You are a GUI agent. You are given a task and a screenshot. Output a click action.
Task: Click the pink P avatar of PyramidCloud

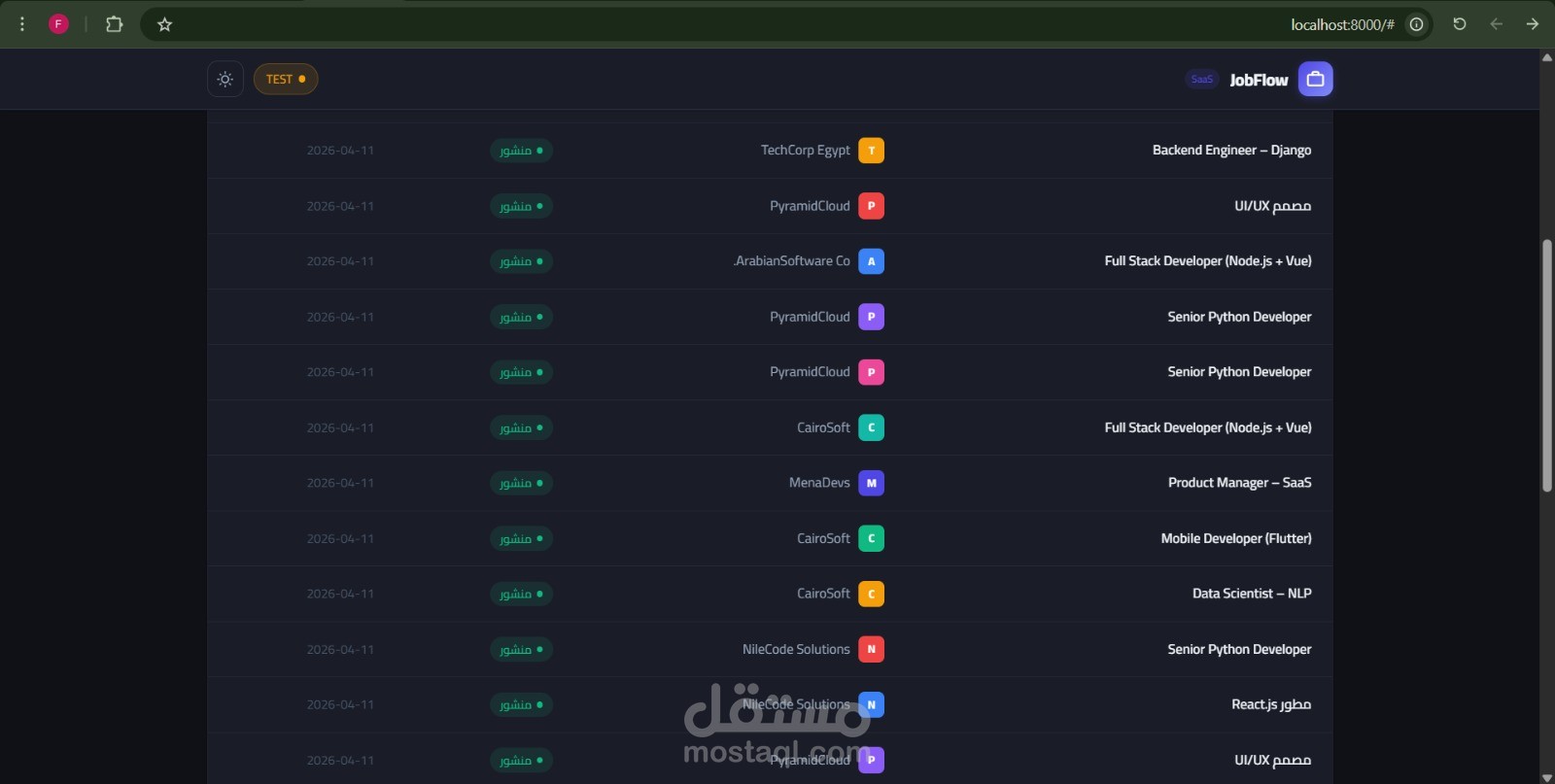(872, 372)
